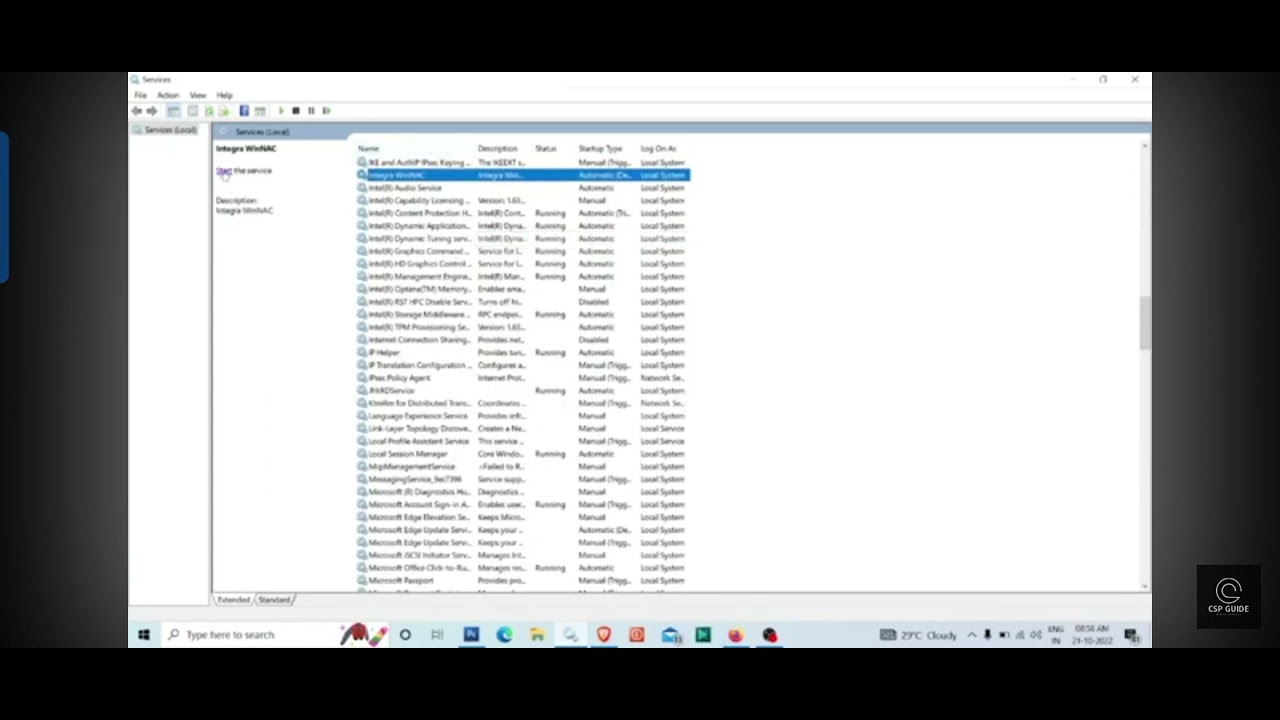1280x720 pixels.
Task: Select Intel(R) Content Protection service row
Action: tap(523, 213)
